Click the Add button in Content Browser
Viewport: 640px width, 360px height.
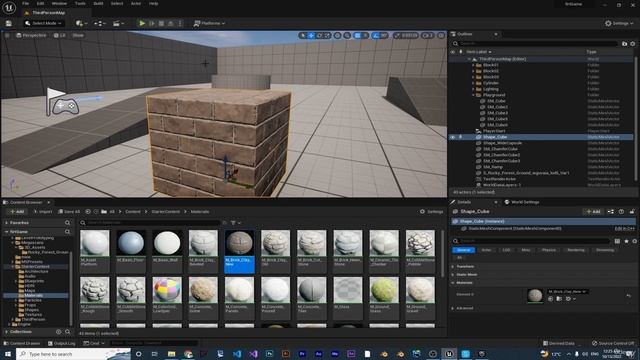pyautogui.click(x=17, y=211)
